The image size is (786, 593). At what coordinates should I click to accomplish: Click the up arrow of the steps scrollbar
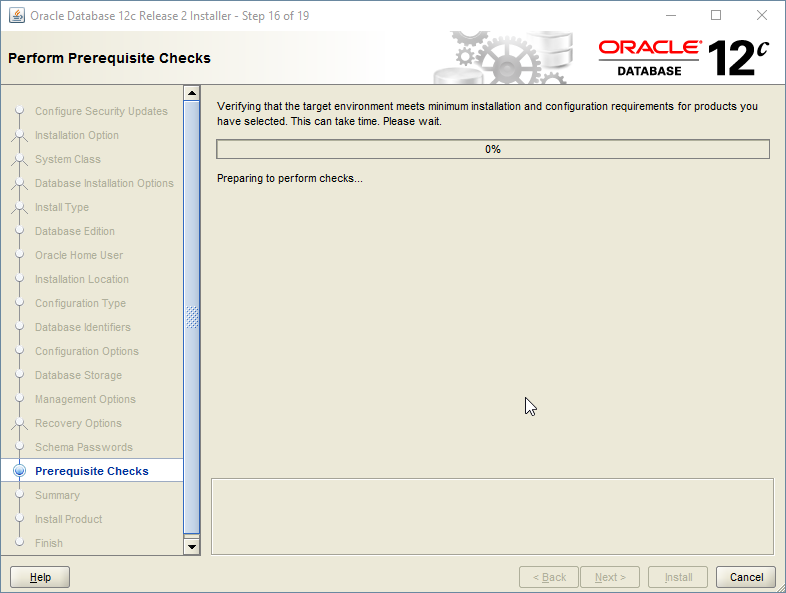[191, 93]
